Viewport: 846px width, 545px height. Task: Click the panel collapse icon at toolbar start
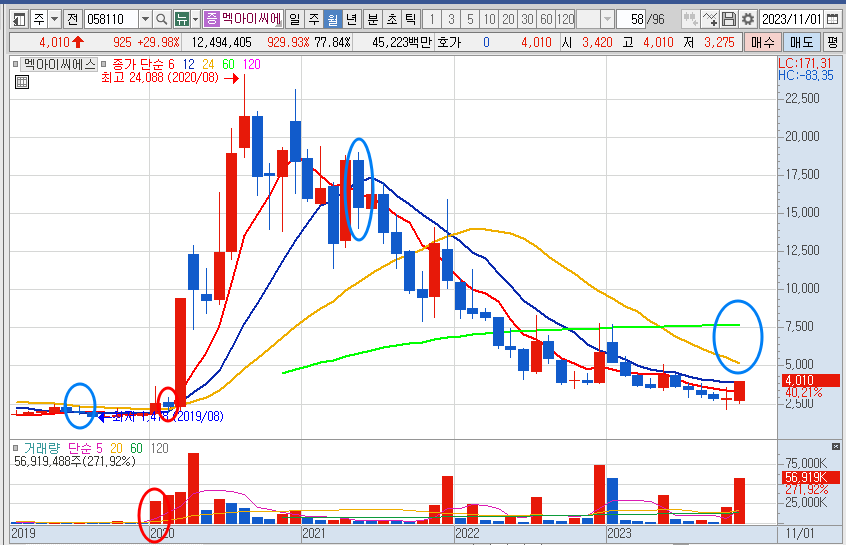(19, 20)
